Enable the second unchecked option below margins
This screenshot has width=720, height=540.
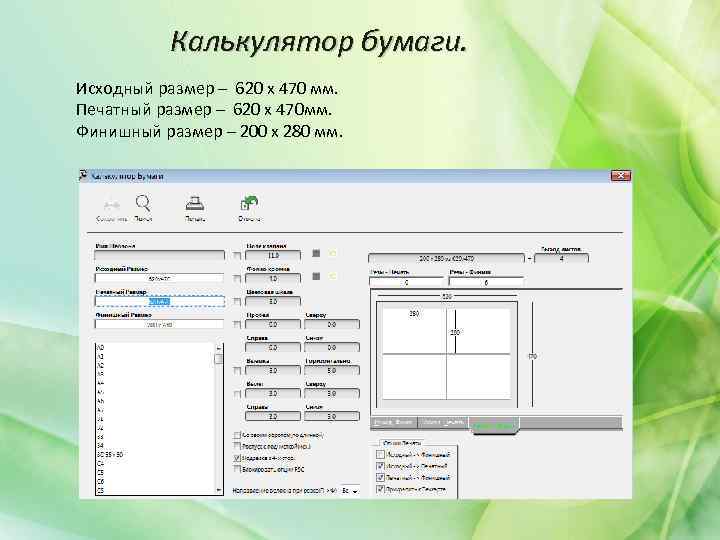237,446
